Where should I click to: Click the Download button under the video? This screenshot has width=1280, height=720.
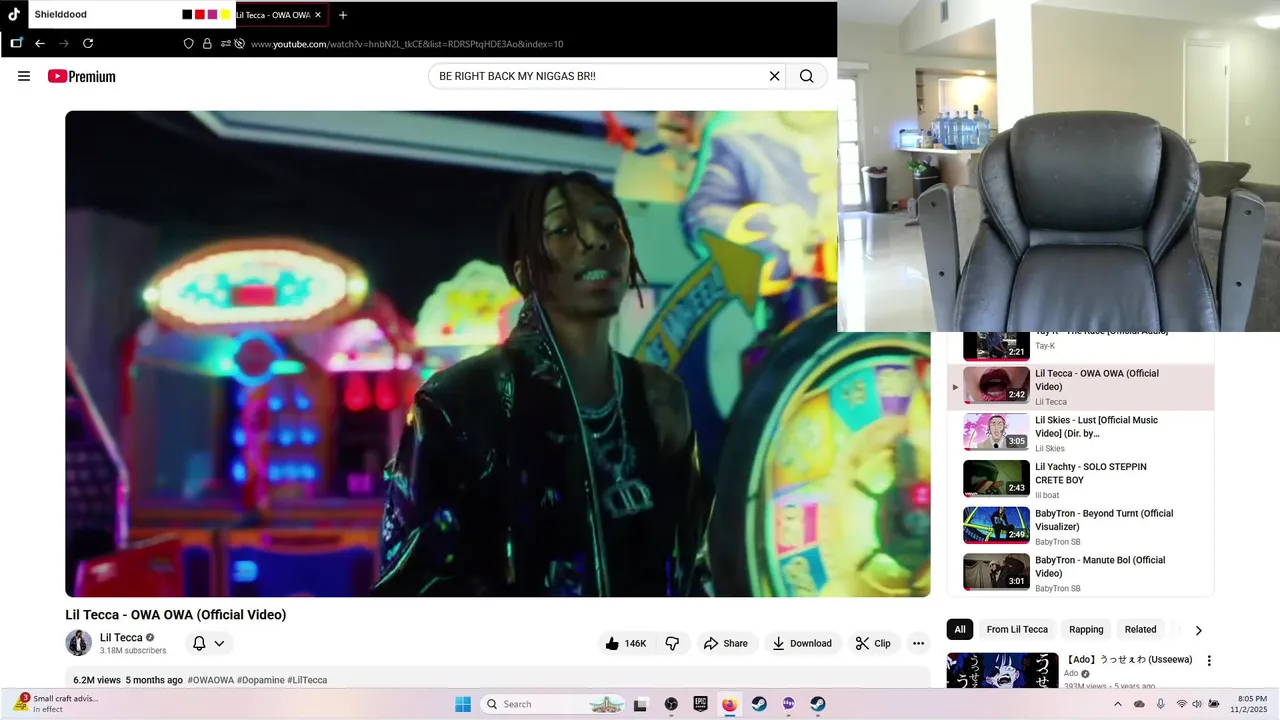coord(802,643)
